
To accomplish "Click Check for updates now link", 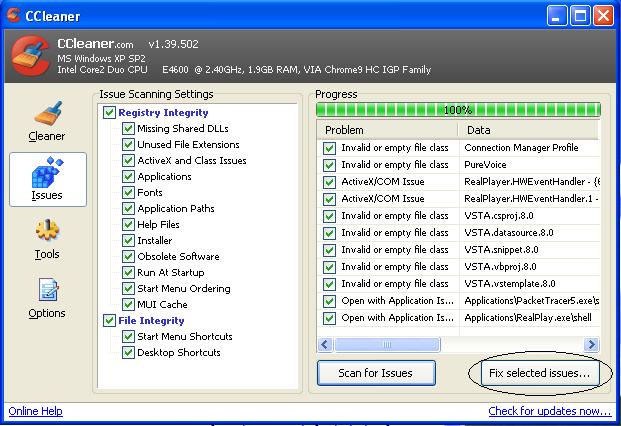I will pyautogui.click(x=549, y=411).
